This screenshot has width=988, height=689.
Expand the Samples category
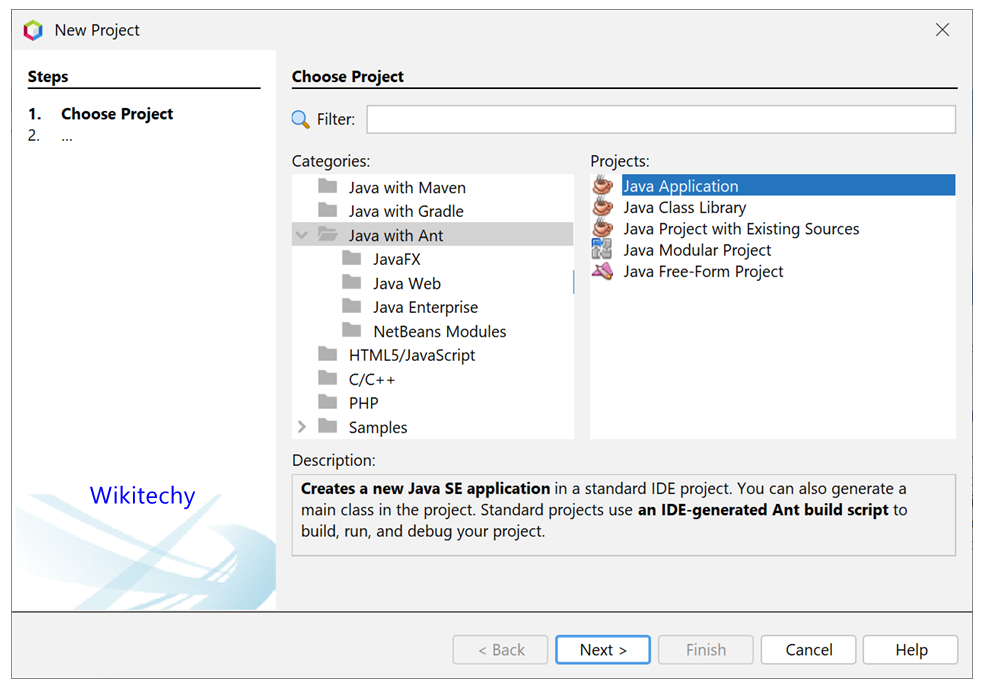[x=302, y=426]
